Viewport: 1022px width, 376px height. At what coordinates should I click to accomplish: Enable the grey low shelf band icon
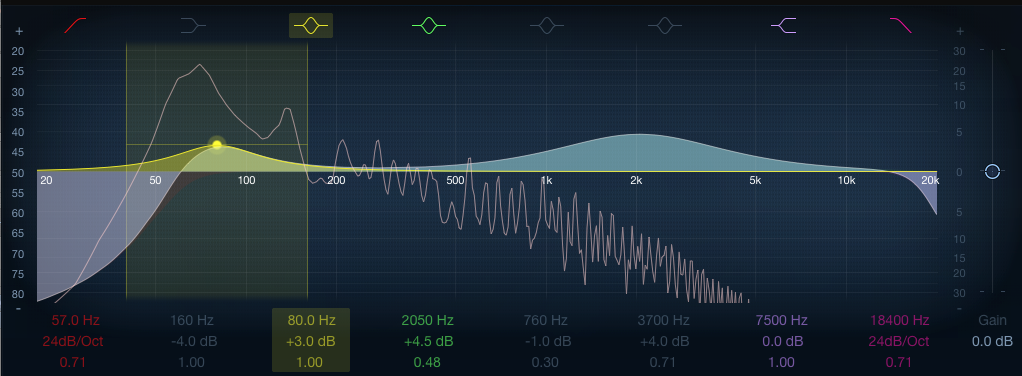click(193, 25)
